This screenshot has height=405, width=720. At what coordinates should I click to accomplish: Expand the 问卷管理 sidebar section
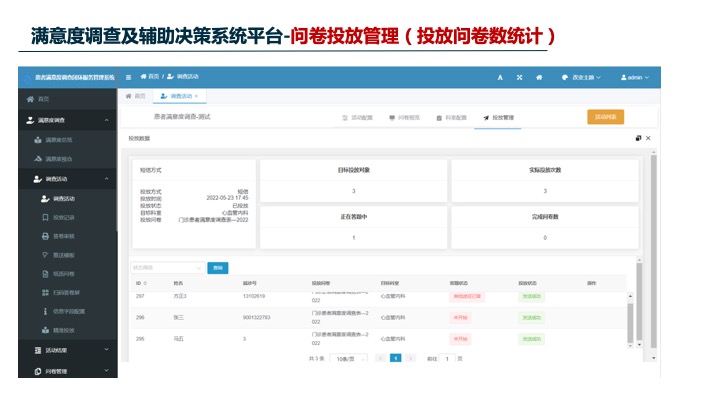click(107, 371)
